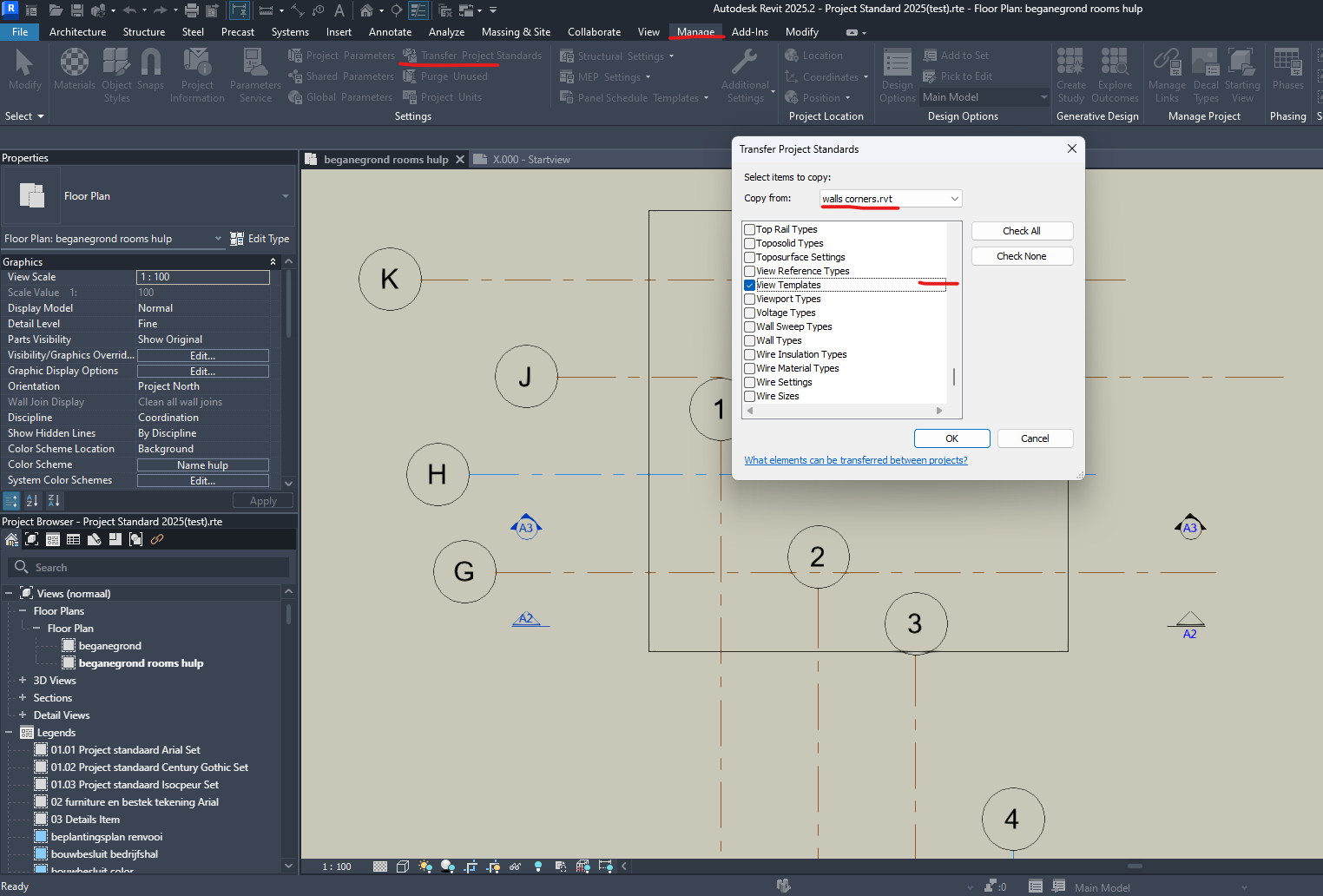The height and width of the screenshot is (896, 1323).
Task: Collapse the Legends tree node
Action: point(9,733)
